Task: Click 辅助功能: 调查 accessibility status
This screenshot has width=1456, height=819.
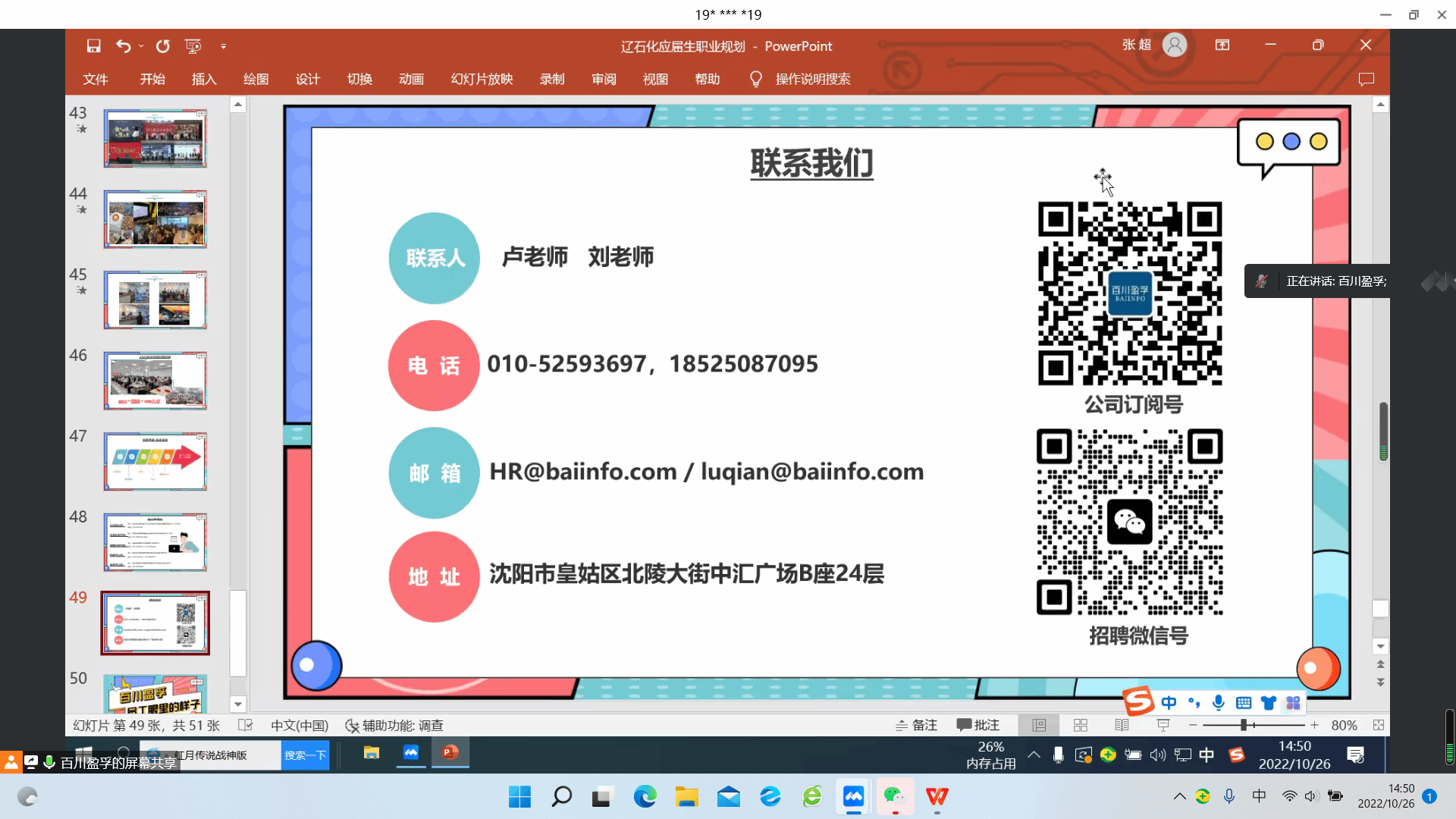Action: (394, 726)
